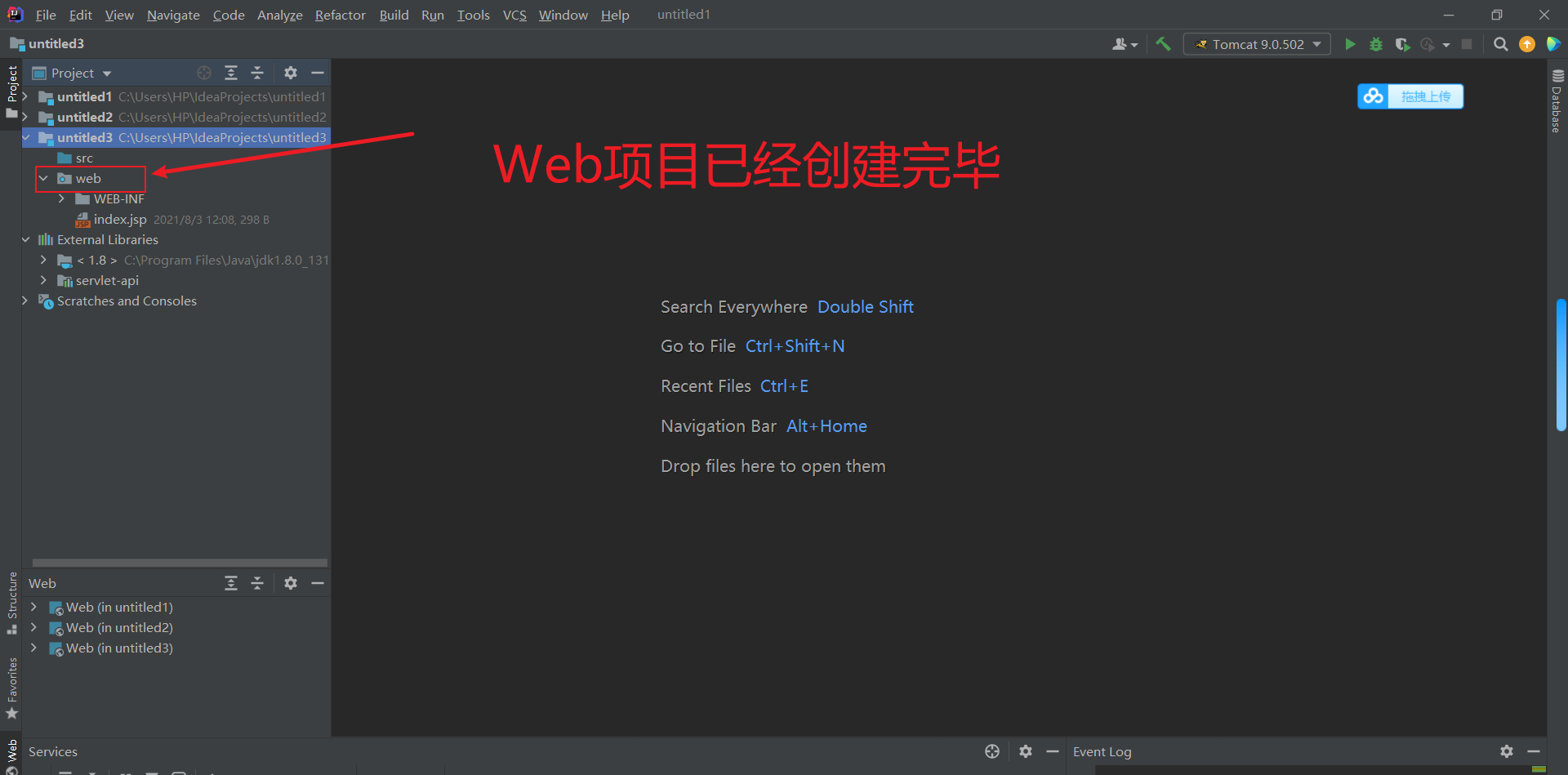Open the Refactor menu
Viewport: 1568px width, 775px height.
pyautogui.click(x=341, y=15)
